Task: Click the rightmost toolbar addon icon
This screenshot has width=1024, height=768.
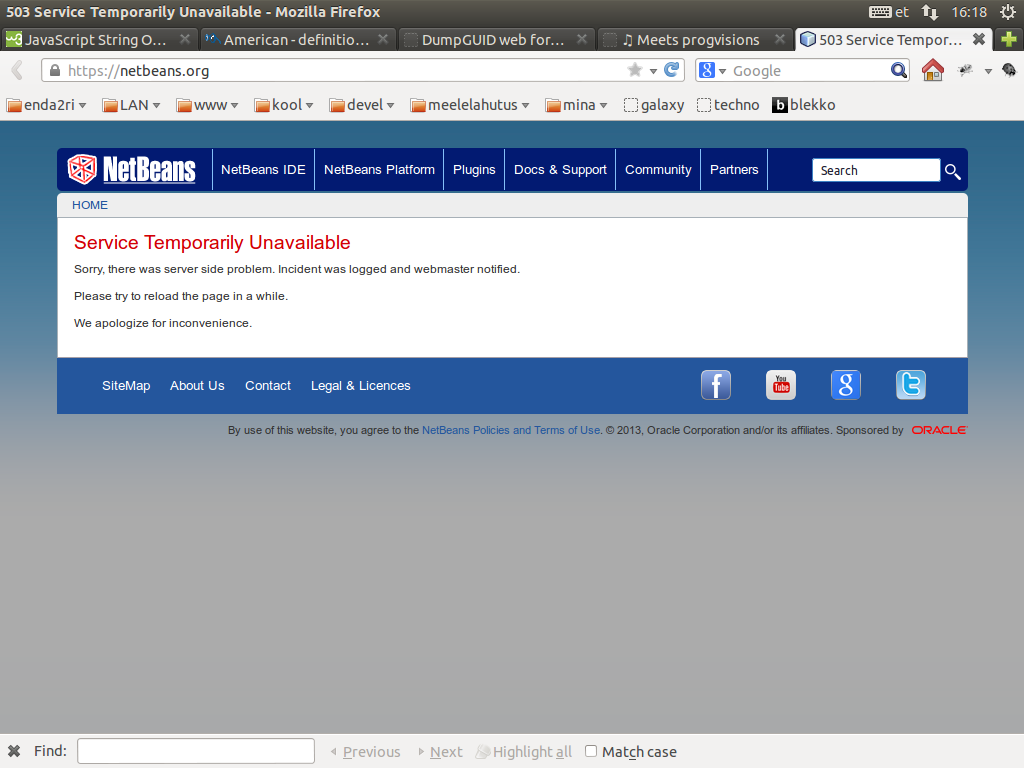Action: (x=1009, y=70)
